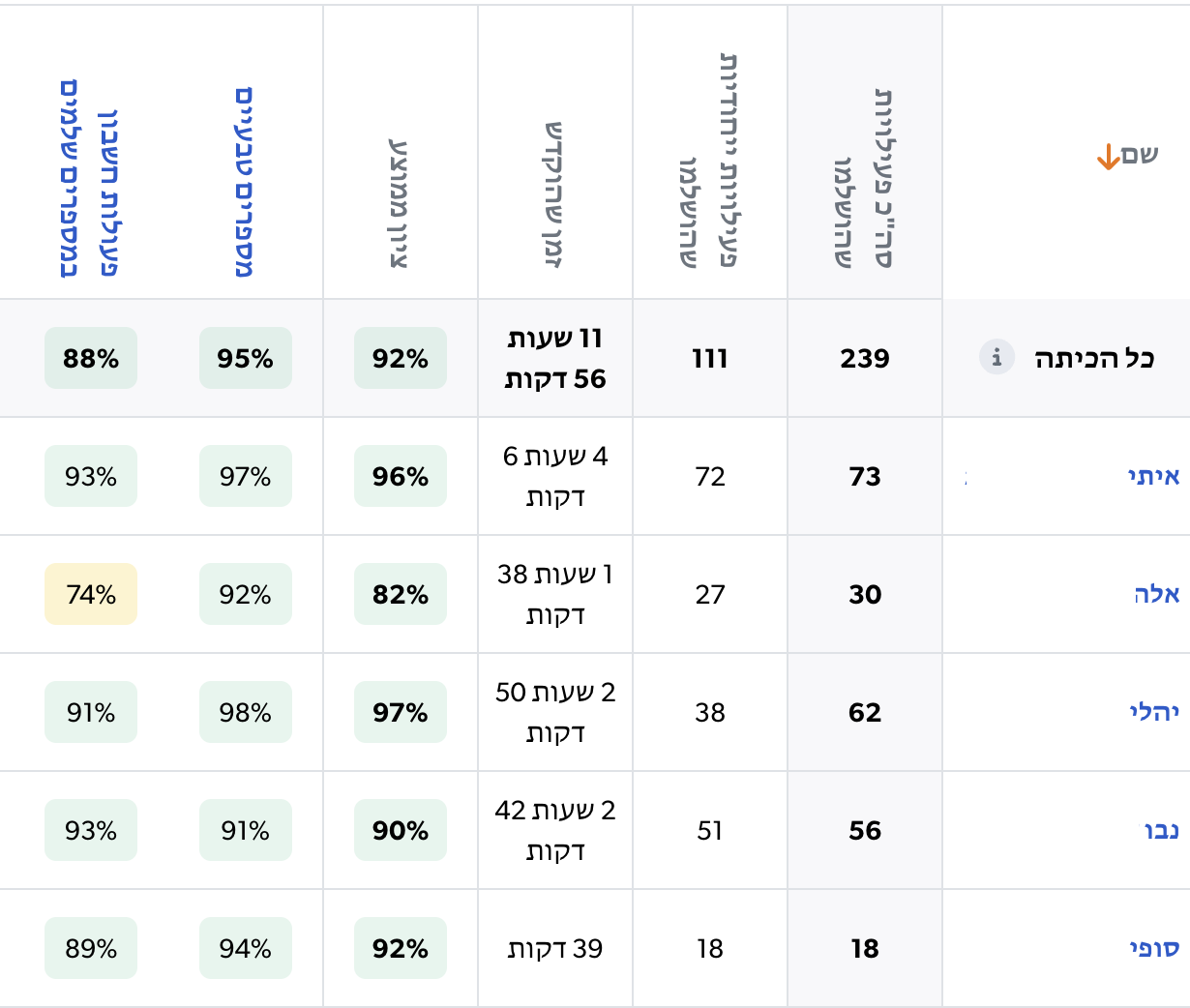Click the סה"כ פעילויות שהושלמו column header
The image size is (1190, 1008).
click(864, 179)
